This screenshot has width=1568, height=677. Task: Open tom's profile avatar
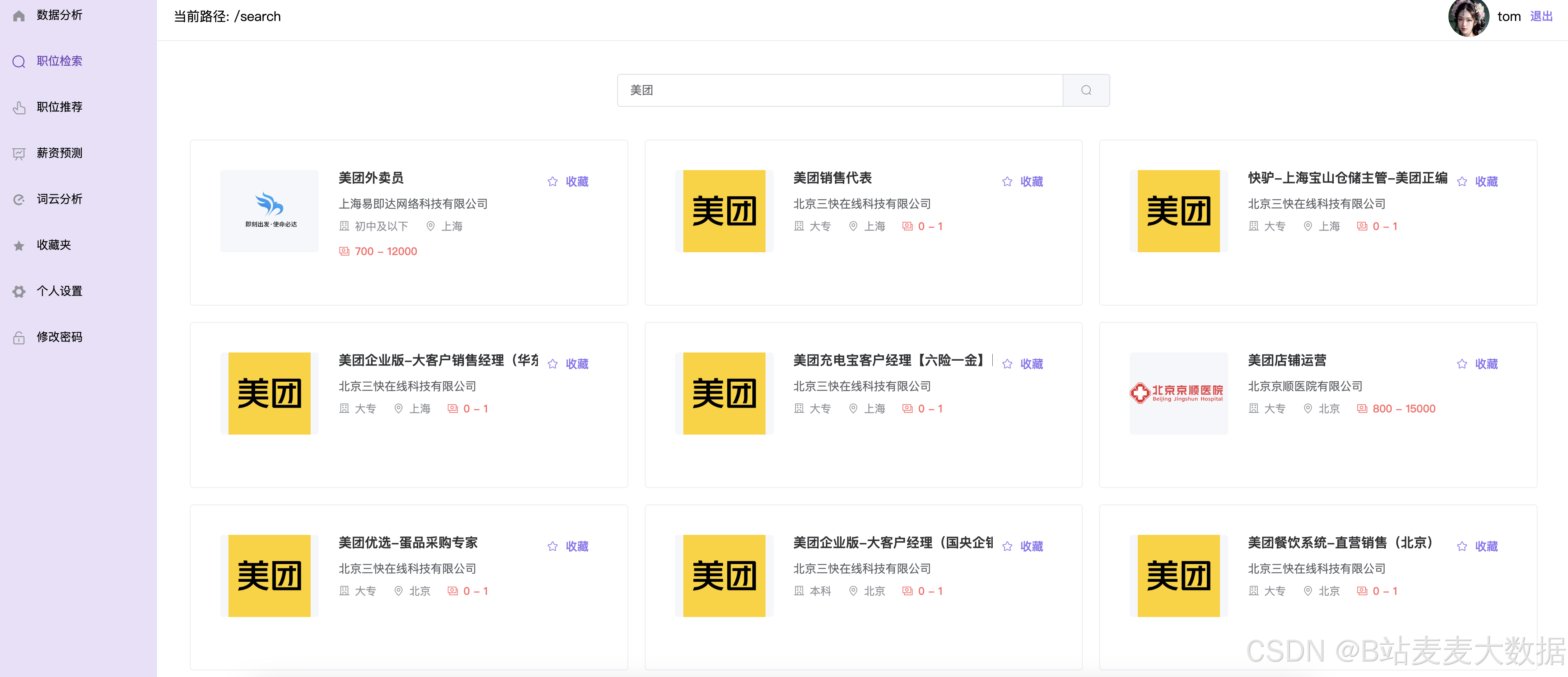1468,17
